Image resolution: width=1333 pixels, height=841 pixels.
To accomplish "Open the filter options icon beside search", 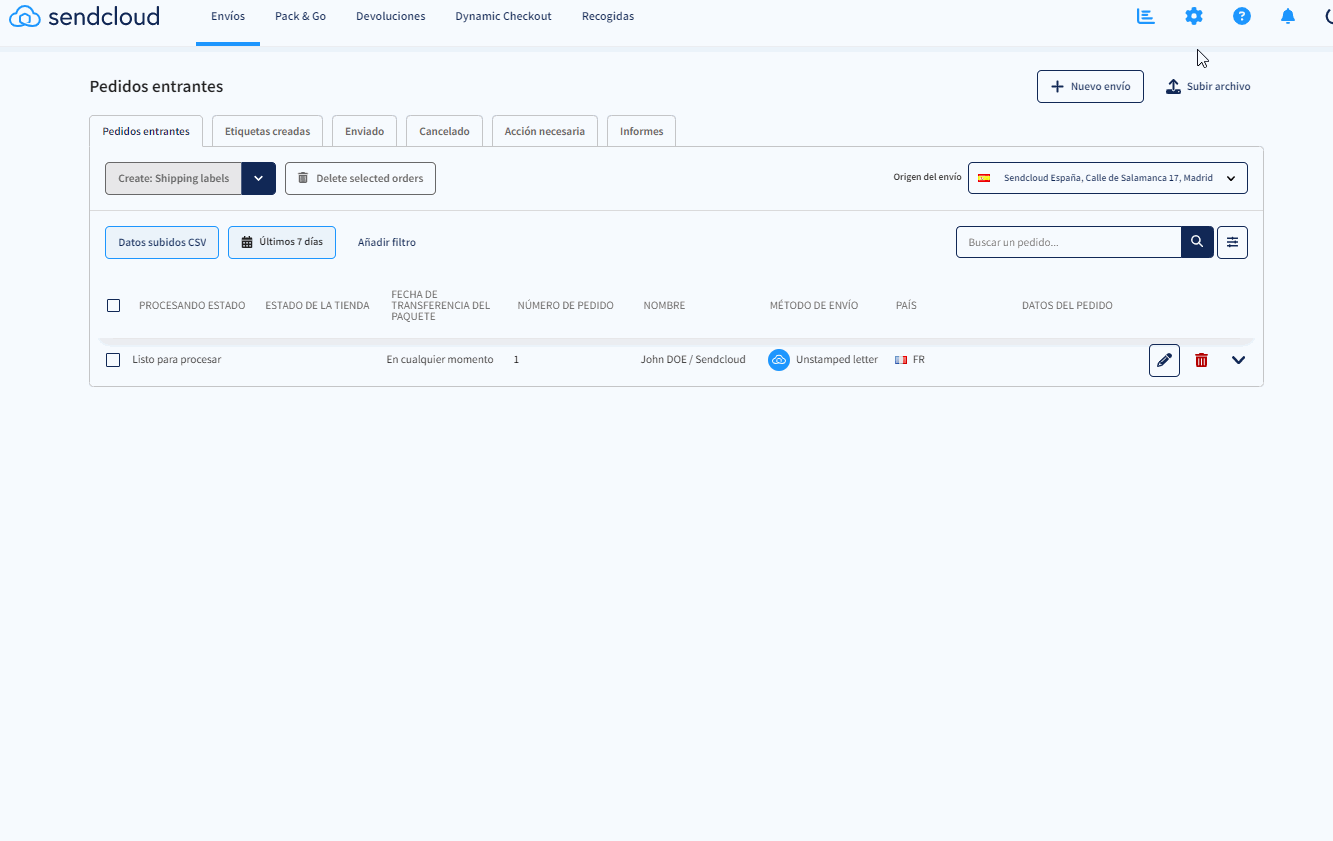I will click(1232, 241).
